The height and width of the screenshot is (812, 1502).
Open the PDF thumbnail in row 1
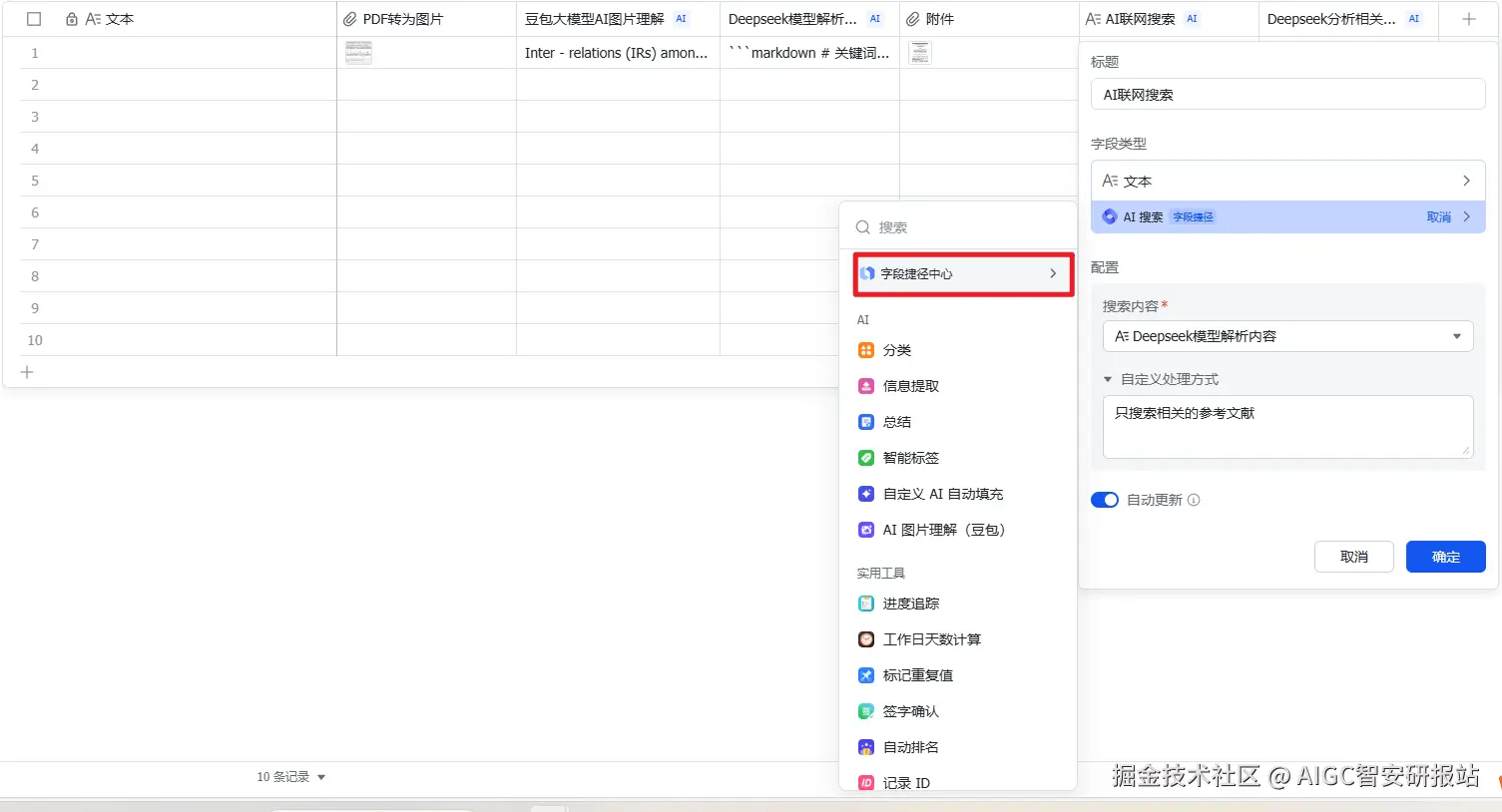pyautogui.click(x=358, y=53)
